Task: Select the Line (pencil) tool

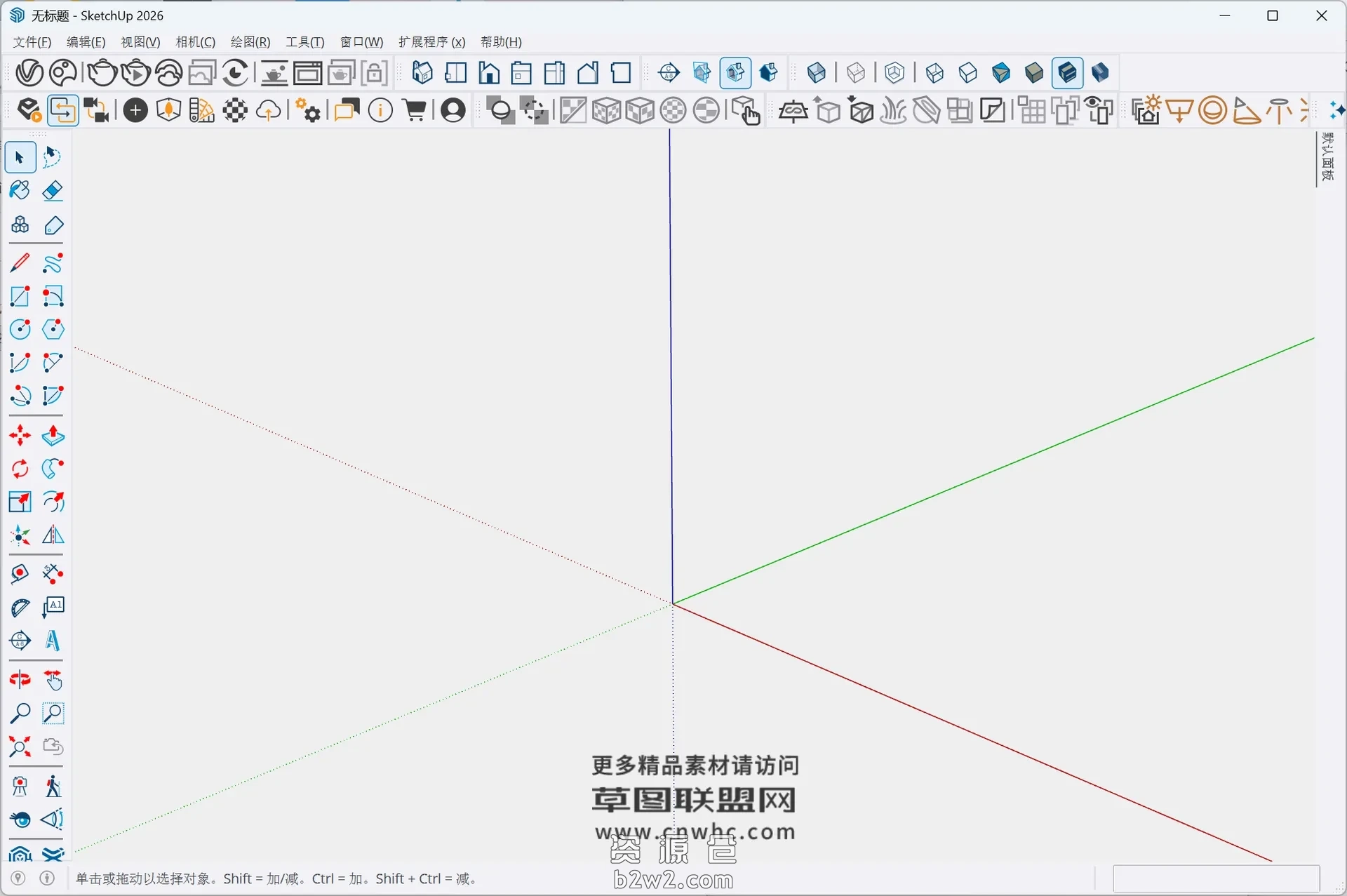Action: [20, 262]
